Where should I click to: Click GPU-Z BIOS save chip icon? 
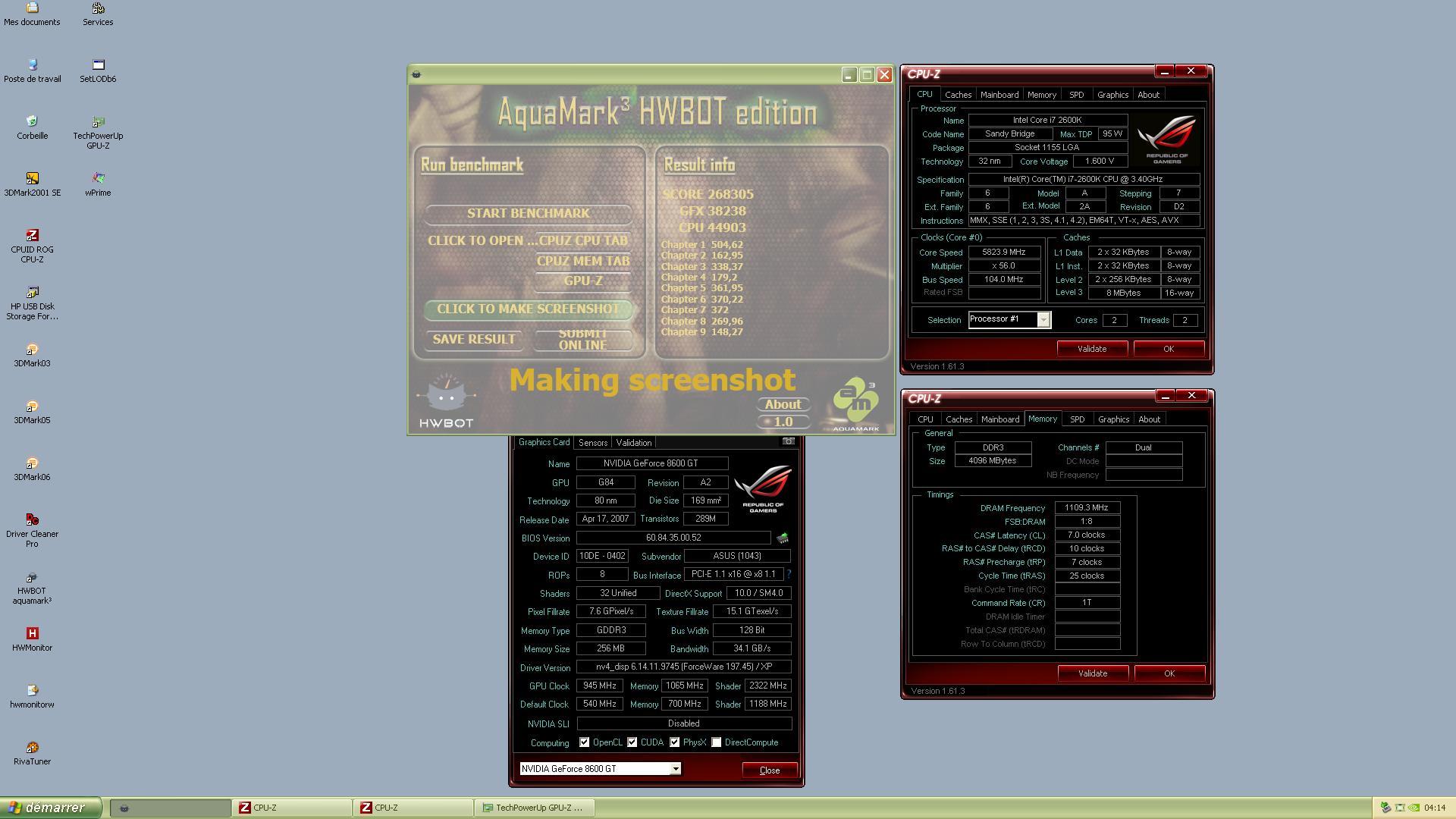point(782,538)
